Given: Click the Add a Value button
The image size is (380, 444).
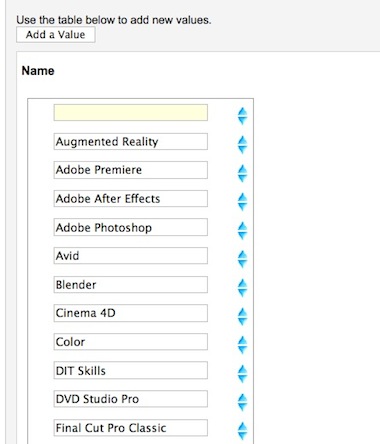Looking at the screenshot, I should [56, 35].
